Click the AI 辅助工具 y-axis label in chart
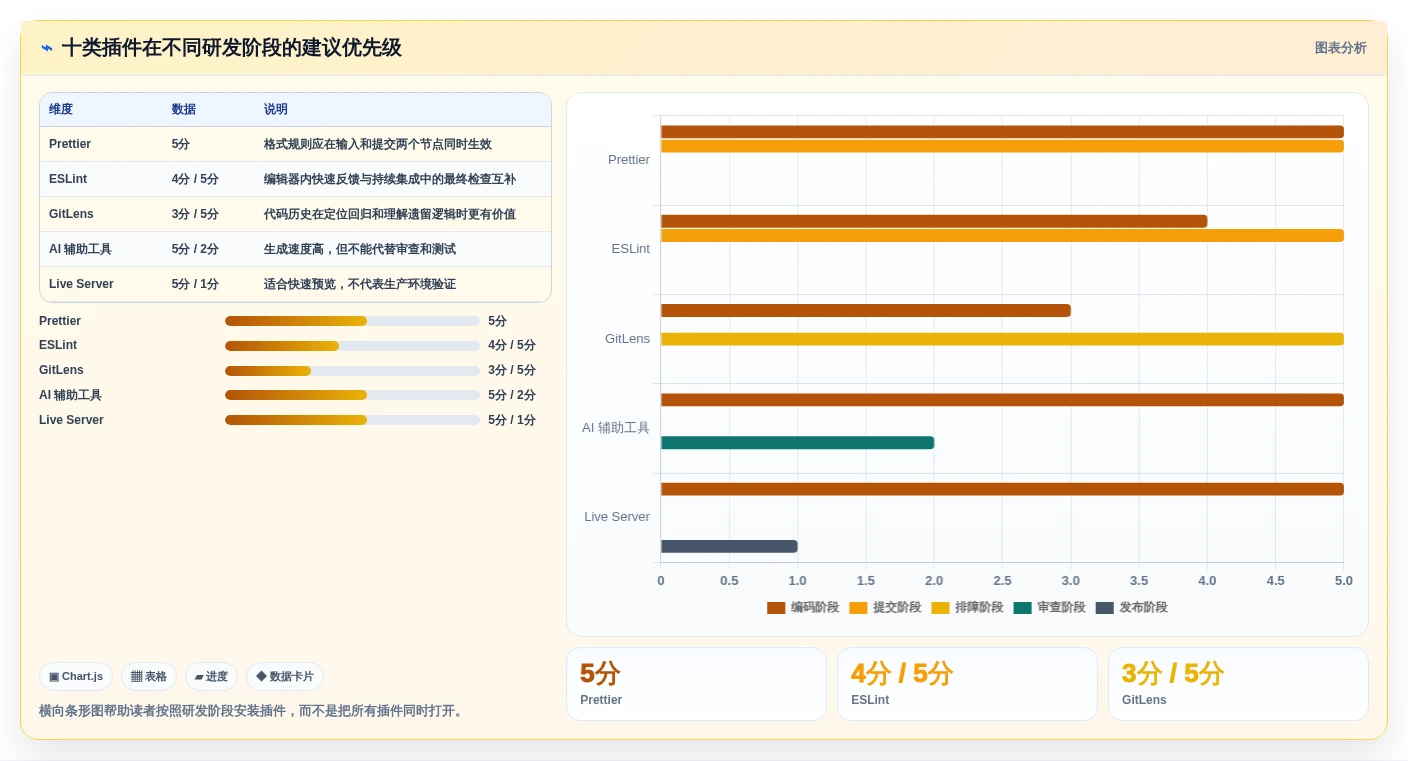 (x=616, y=428)
